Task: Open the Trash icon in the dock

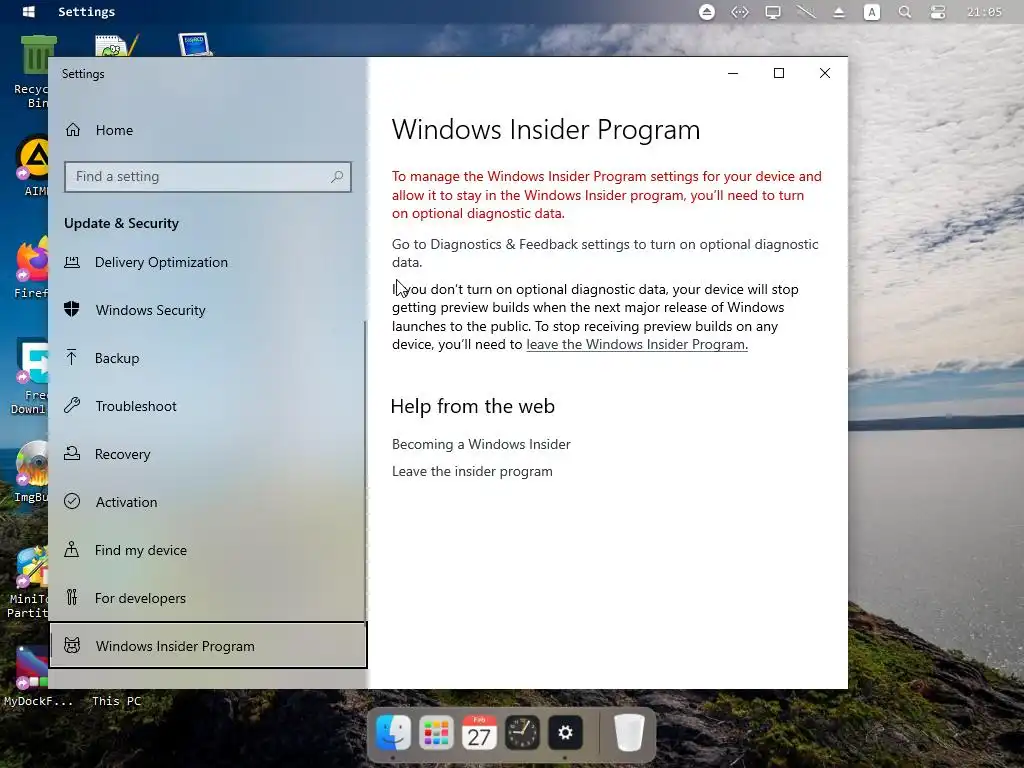Action: point(630,733)
